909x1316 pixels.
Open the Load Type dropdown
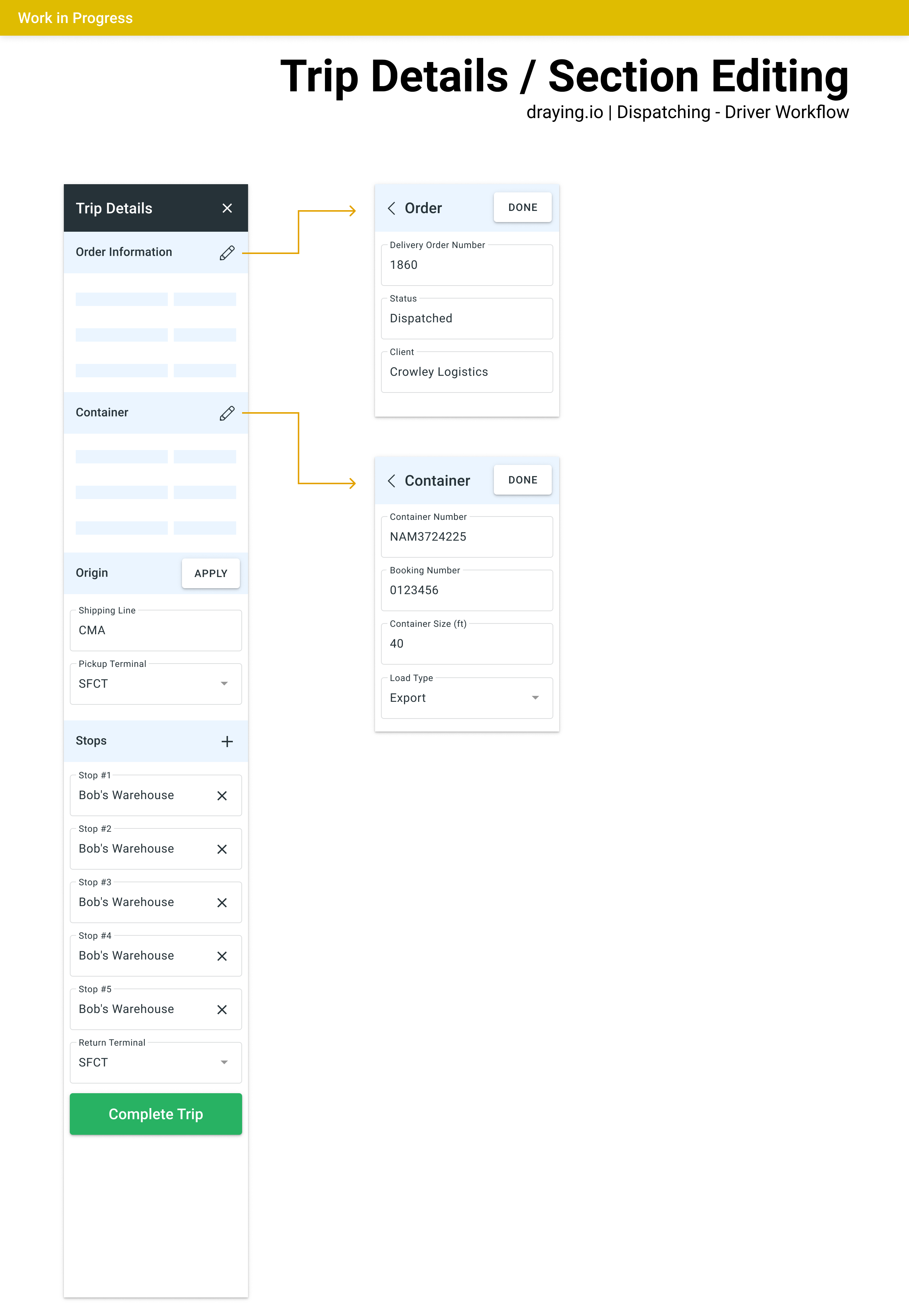pyautogui.click(x=535, y=698)
